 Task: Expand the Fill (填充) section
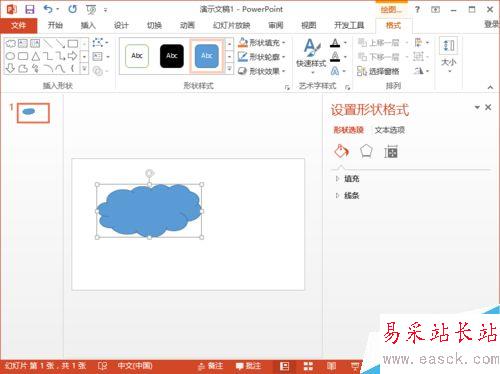pos(348,179)
